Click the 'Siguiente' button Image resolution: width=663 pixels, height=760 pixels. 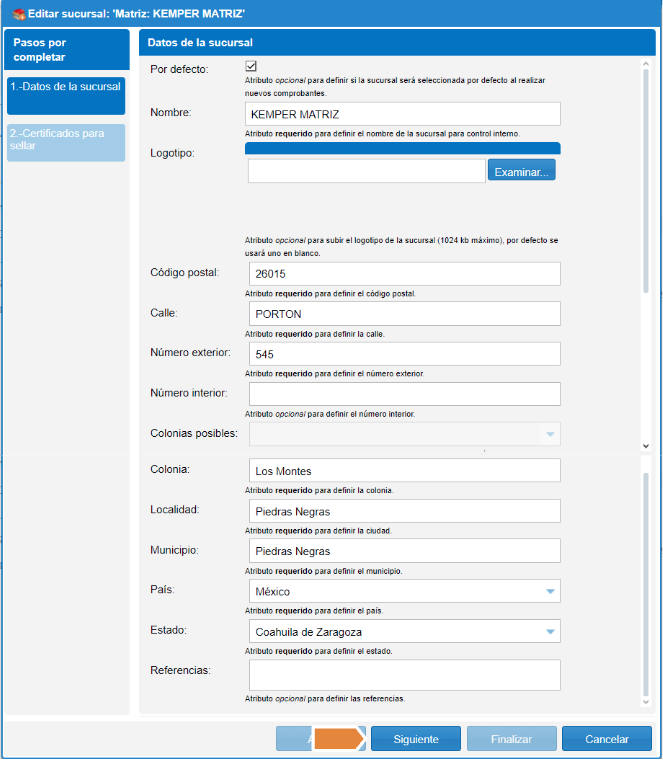(x=415, y=739)
